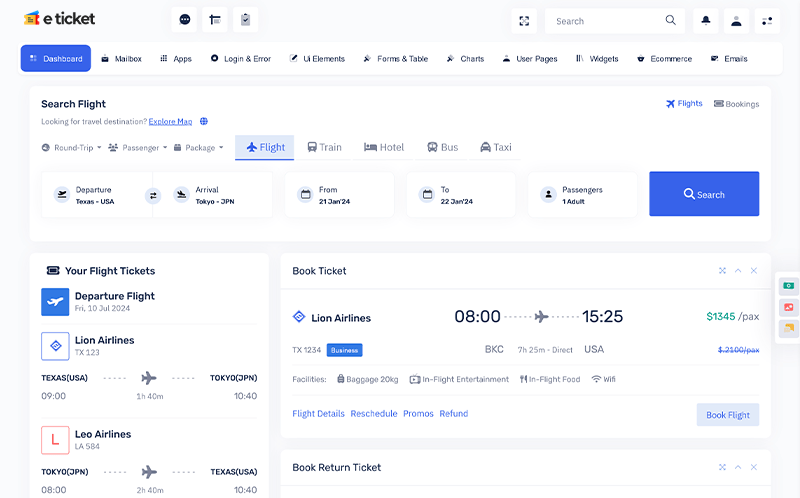This screenshot has height=498, width=800.
Task: Swap departure and arrival locations
Action: (x=153, y=195)
